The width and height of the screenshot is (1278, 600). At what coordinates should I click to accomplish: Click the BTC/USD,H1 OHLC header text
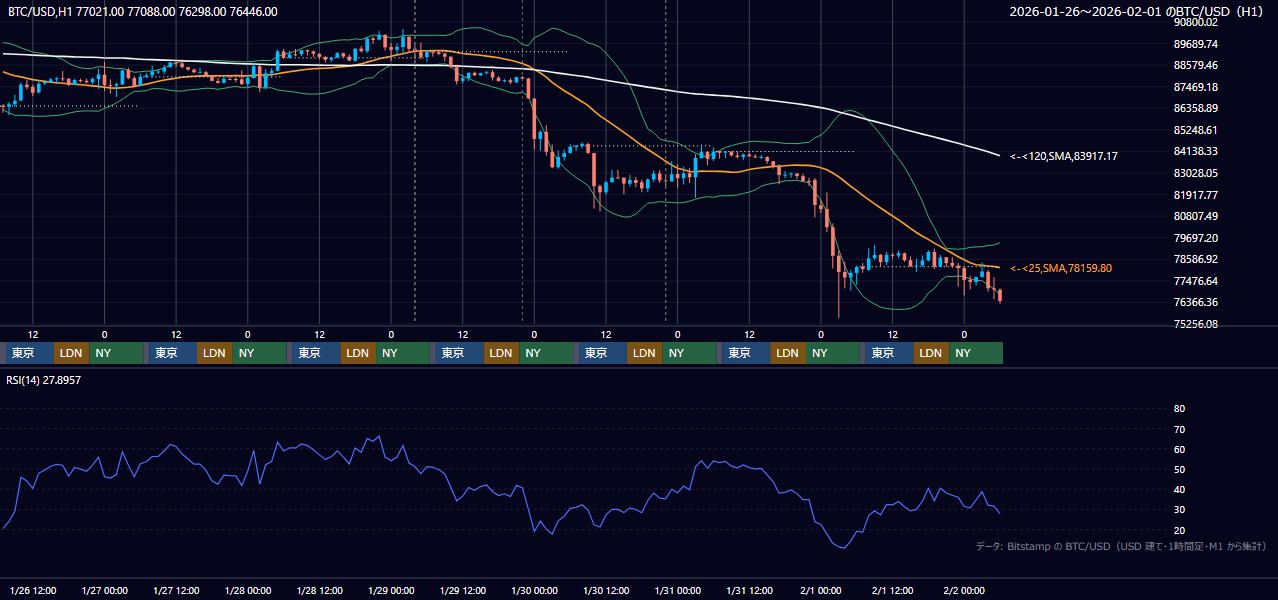[x=143, y=12]
